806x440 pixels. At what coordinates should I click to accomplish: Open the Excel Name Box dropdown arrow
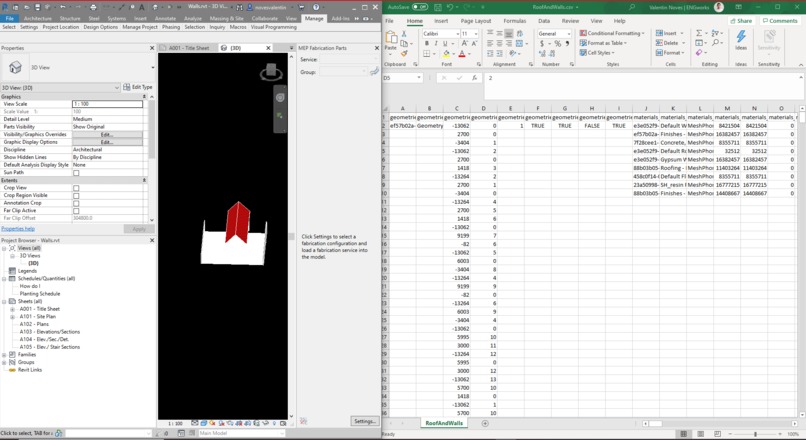[x=419, y=78]
